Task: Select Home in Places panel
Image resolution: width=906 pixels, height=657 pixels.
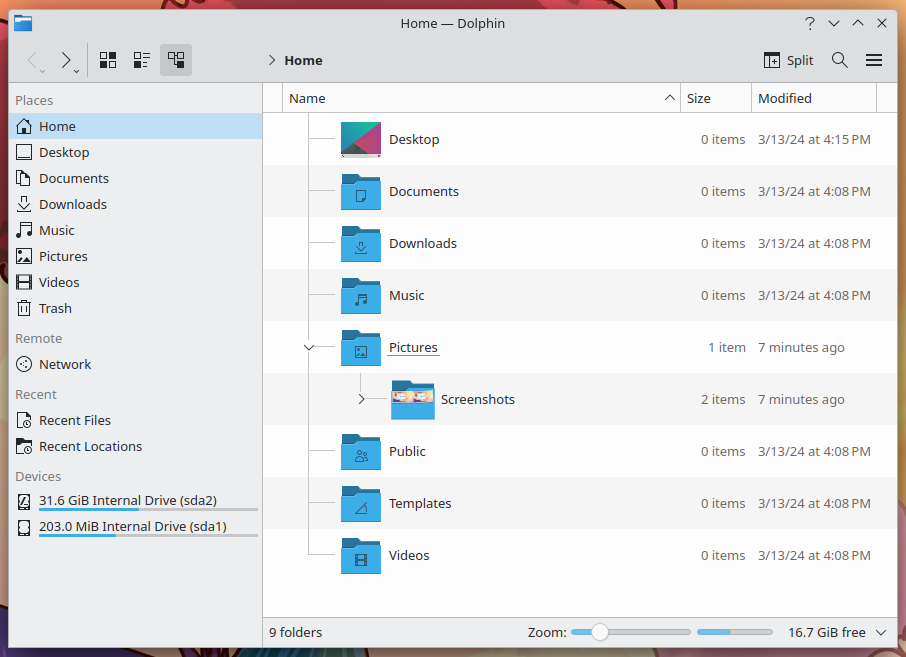Action: (x=136, y=127)
